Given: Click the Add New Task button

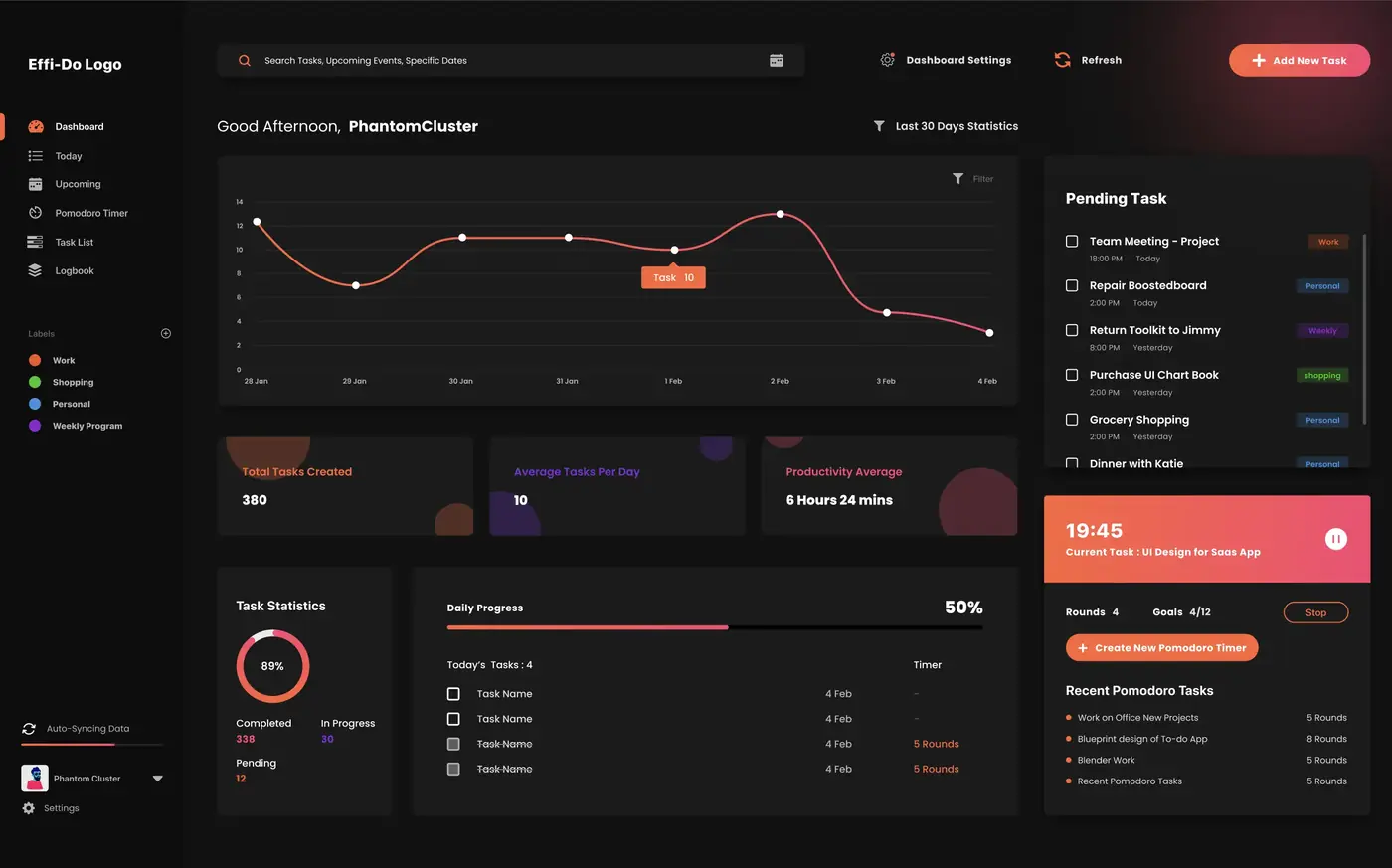Looking at the screenshot, I should coord(1300,60).
